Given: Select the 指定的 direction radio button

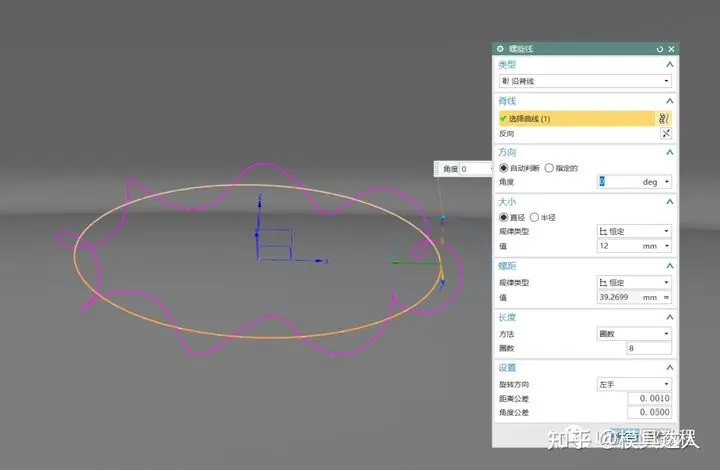Looking at the screenshot, I should click(549, 168).
